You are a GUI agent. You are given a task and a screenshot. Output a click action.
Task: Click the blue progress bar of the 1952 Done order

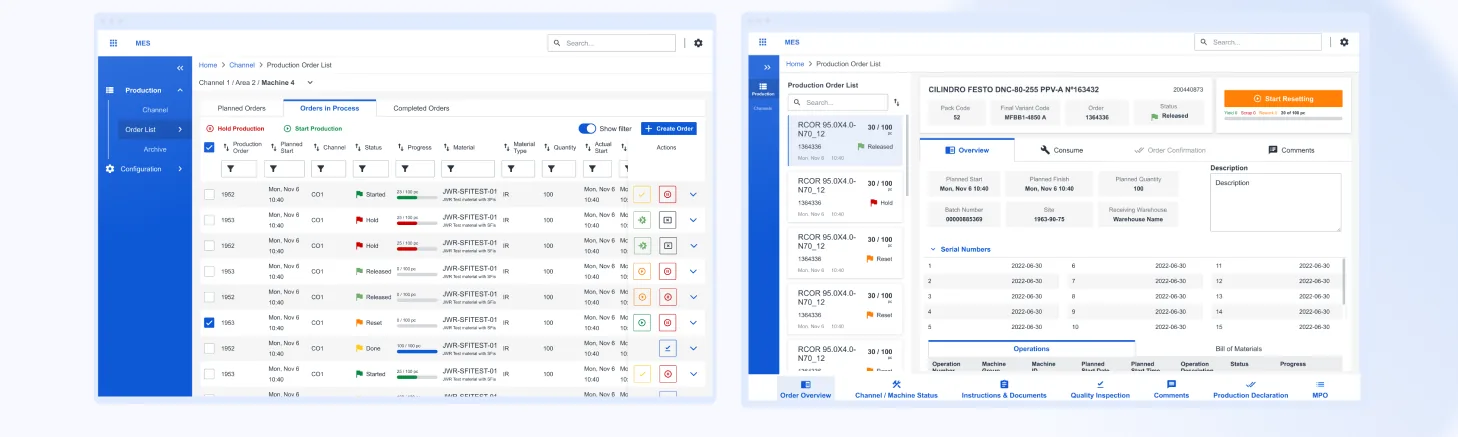click(x=416, y=351)
